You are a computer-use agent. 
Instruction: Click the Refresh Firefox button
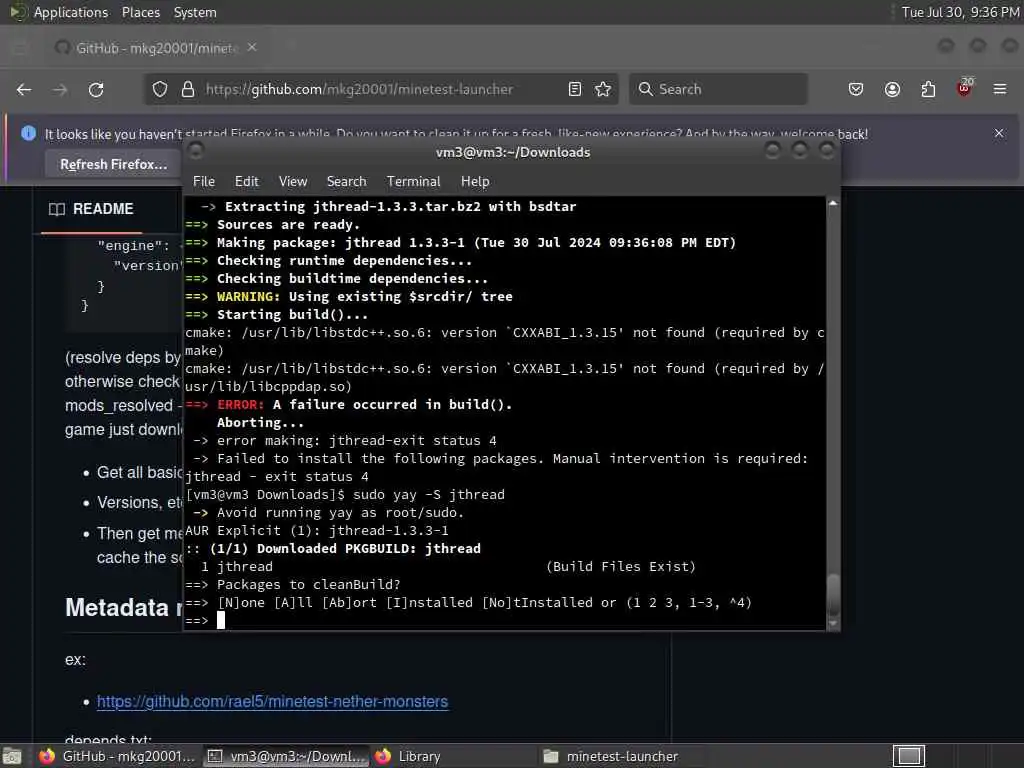114,165
